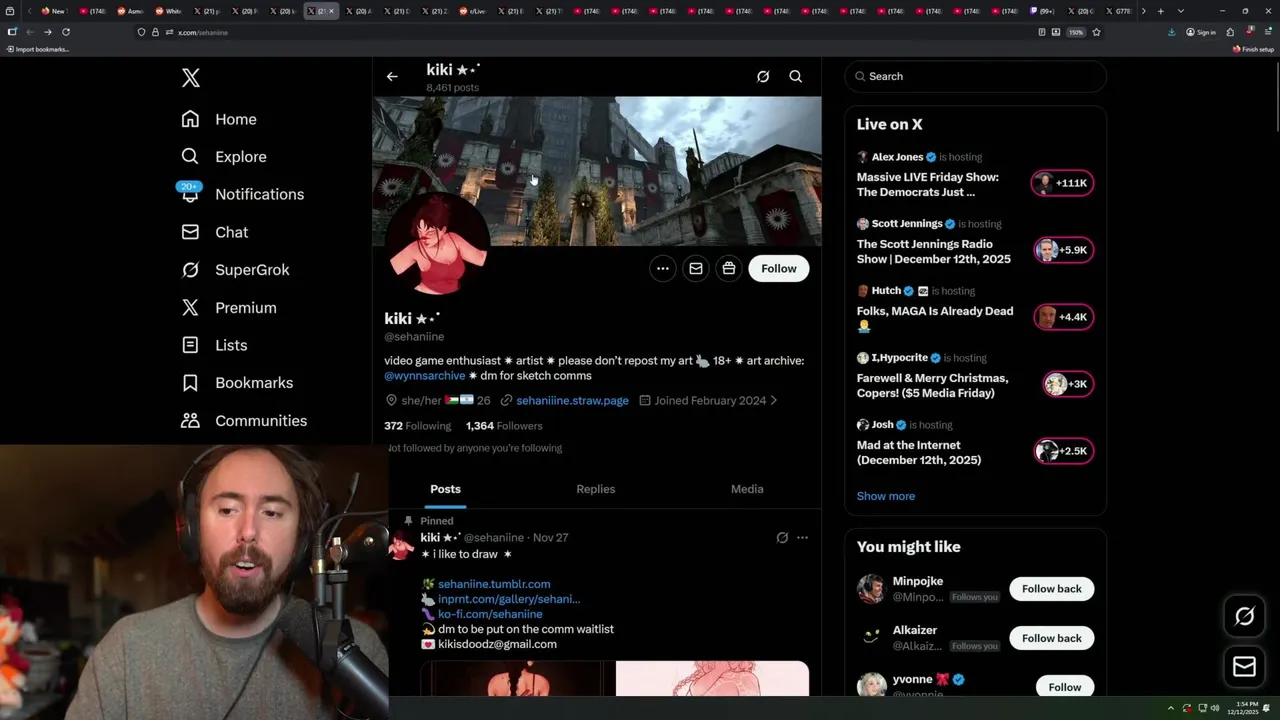Open profile more options (three dots)
The height and width of the screenshot is (720, 1280).
(663, 268)
